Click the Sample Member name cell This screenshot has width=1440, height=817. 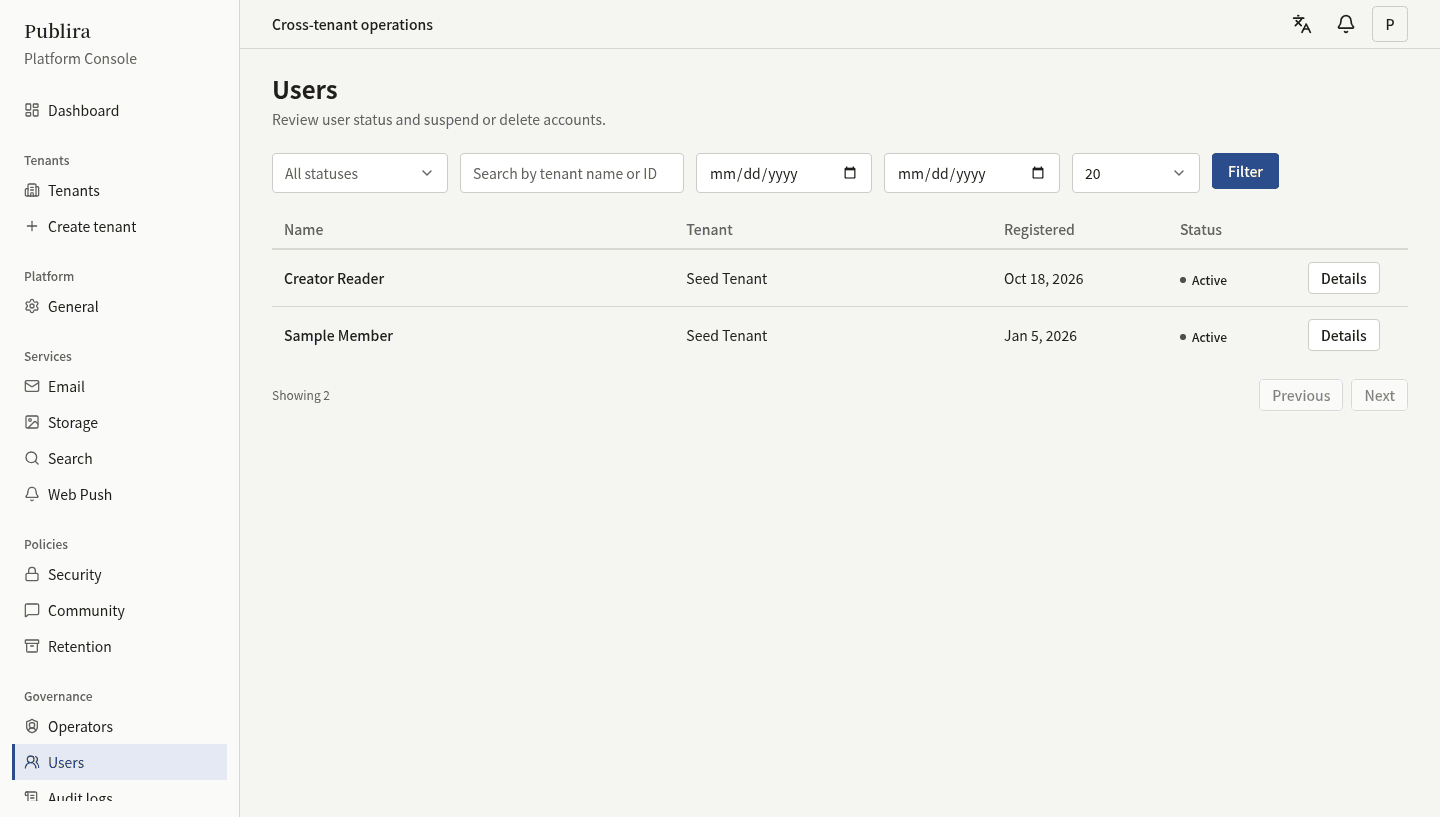[338, 335]
